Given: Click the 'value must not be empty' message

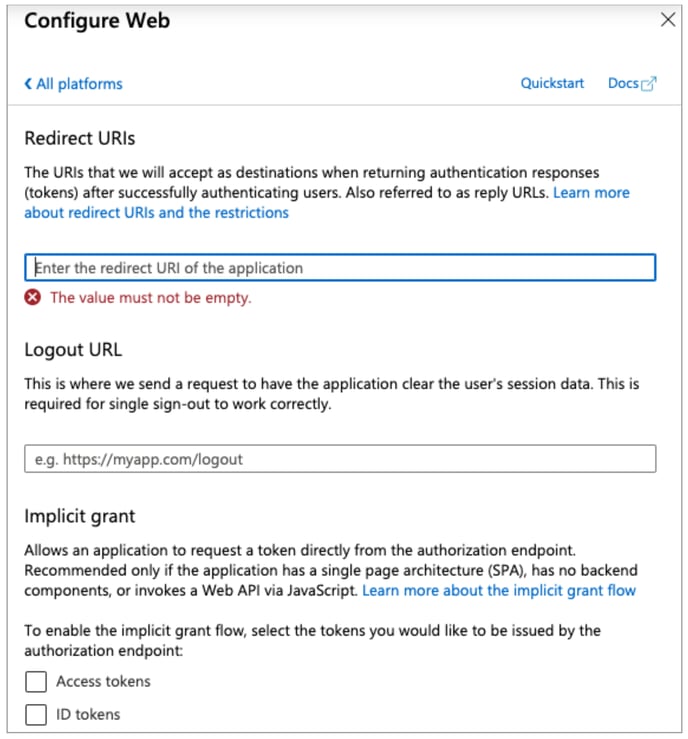Looking at the screenshot, I should (151, 297).
